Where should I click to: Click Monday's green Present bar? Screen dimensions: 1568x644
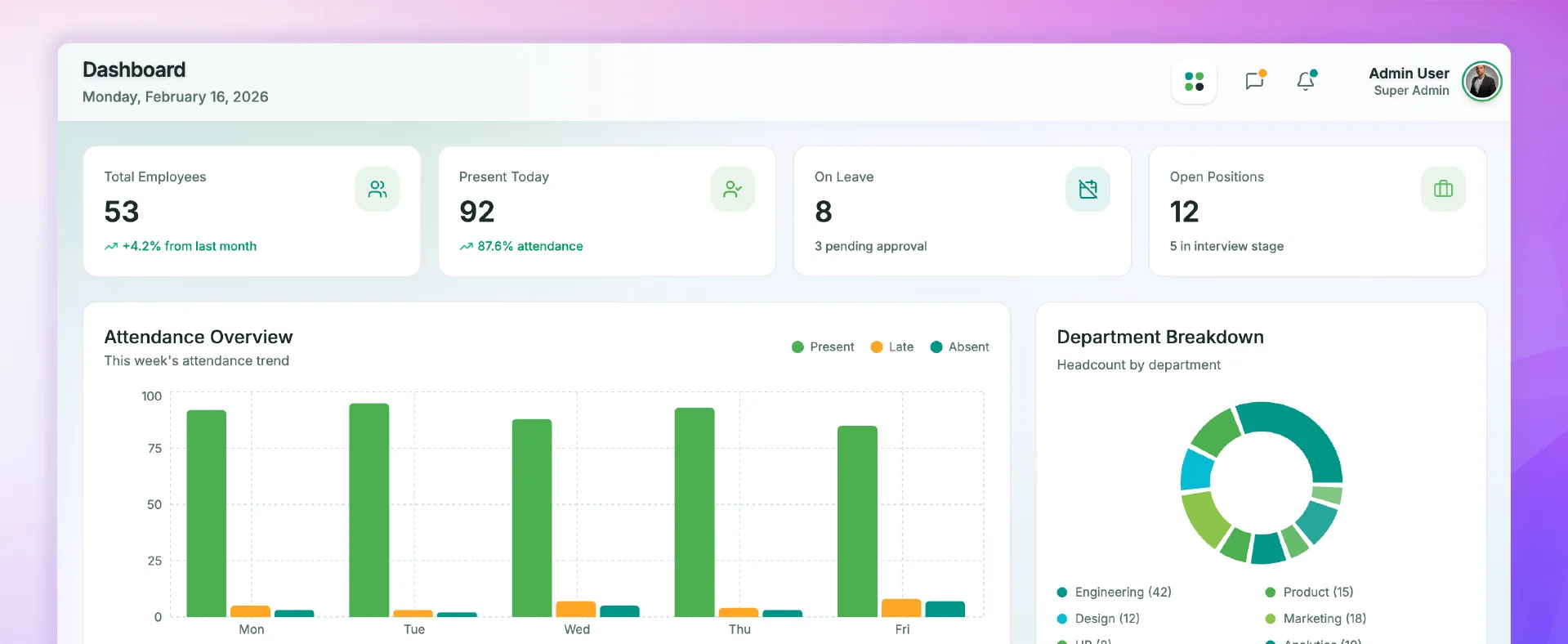207,513
